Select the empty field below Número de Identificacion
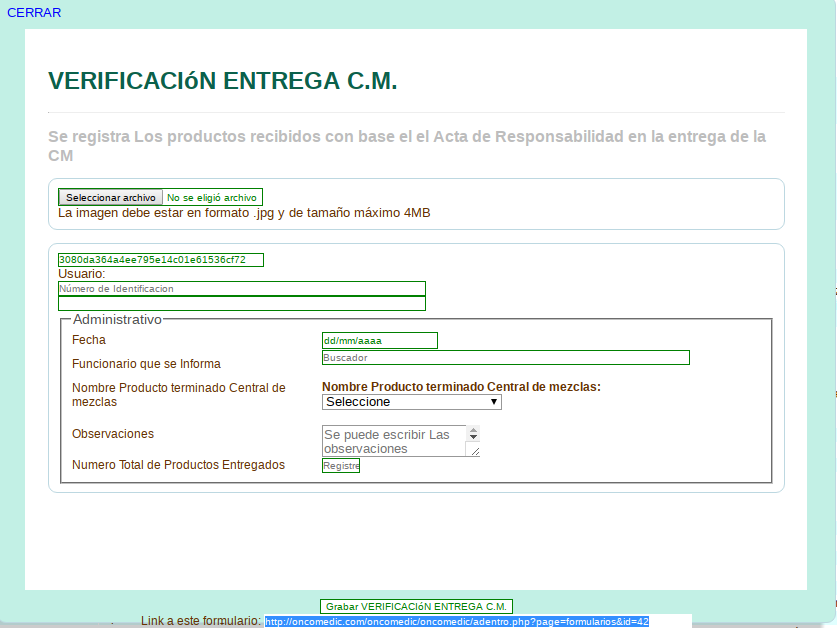Screen dimensions: 837x628 [242, 303]
